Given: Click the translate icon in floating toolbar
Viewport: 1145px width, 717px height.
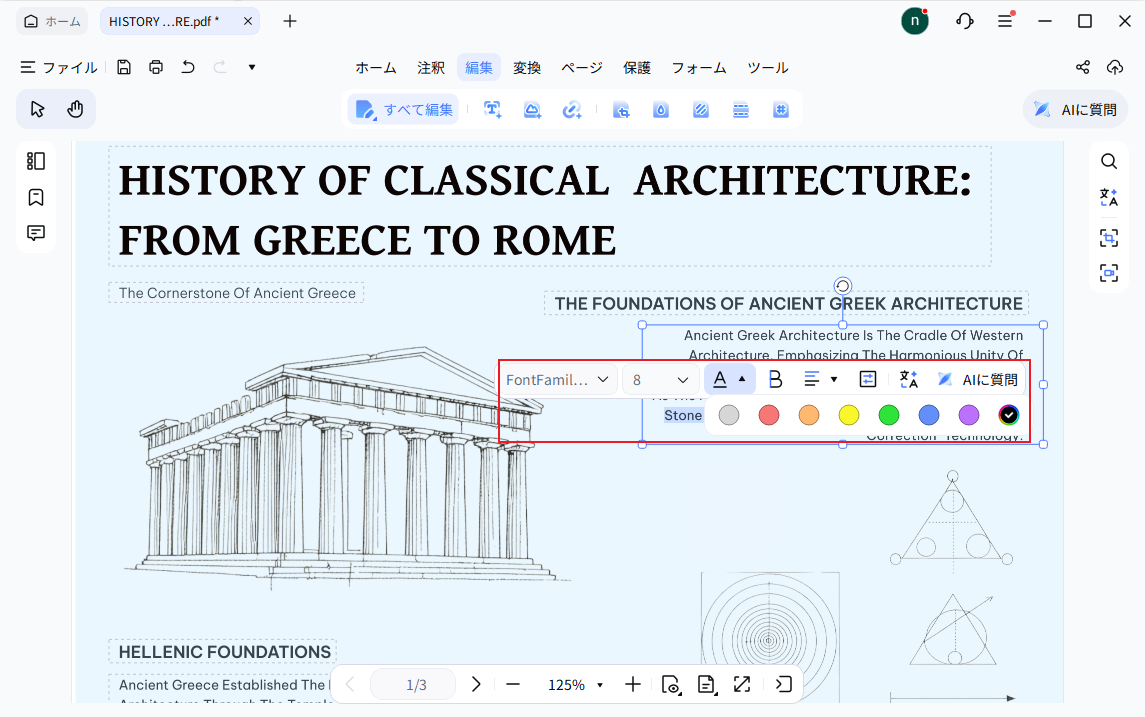Looking at the screenshot, I should pos(908,380).
